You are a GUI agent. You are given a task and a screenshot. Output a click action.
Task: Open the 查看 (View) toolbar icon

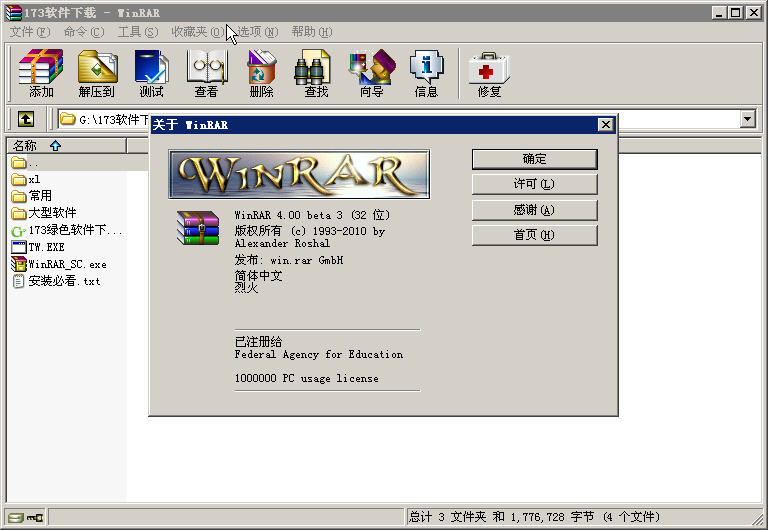[207, 73]
